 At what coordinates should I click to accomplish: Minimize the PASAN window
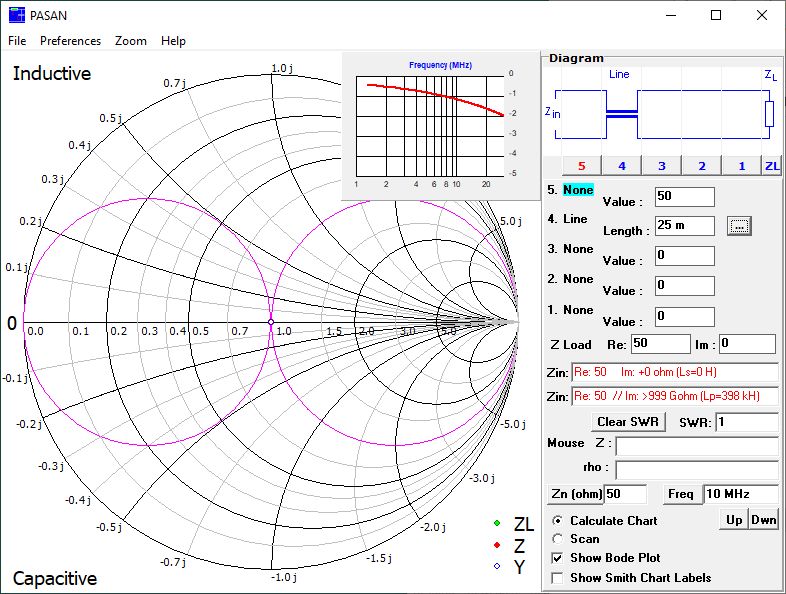click(x=671, y=15)
